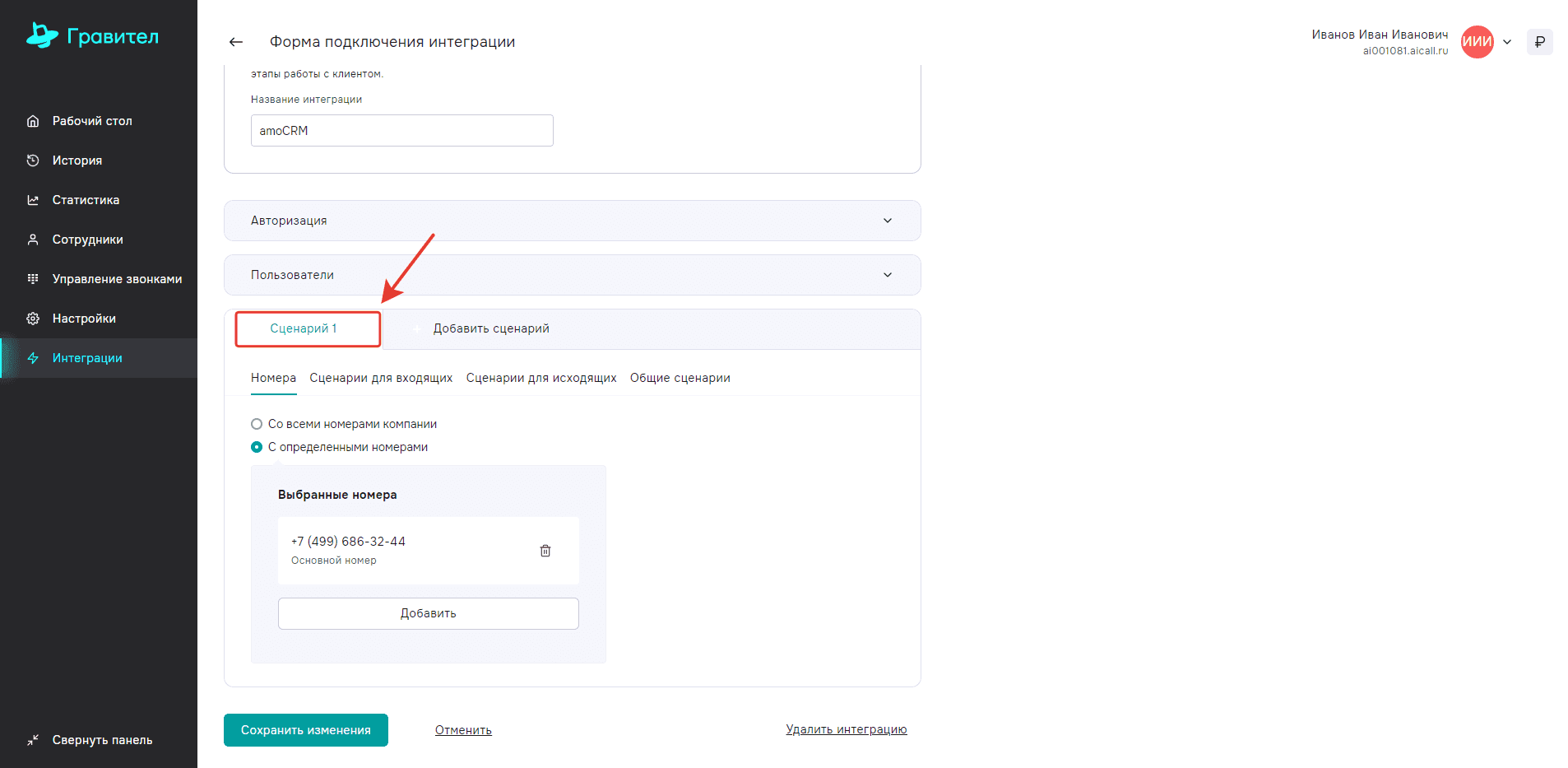
Task: Switch to Сценарии для входящих tab
Action: click(381, 378)
